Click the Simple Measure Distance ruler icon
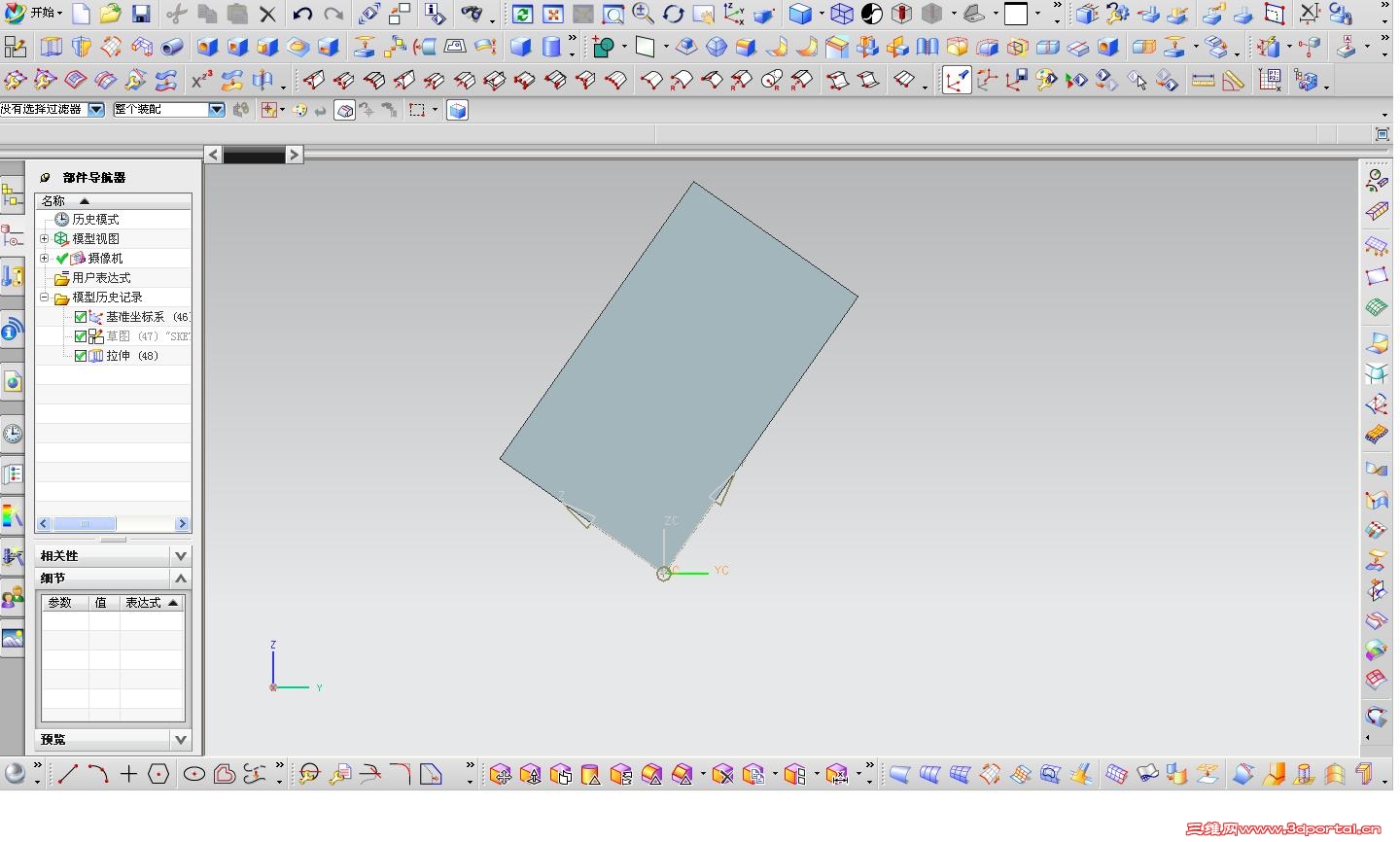Screen dimensions: 1400x842 [1203, 81]
